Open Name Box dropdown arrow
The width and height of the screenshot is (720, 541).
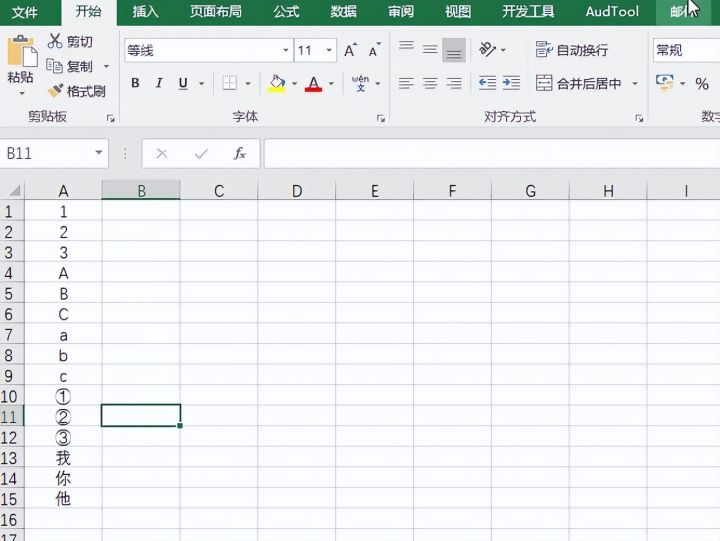point(99,152)
